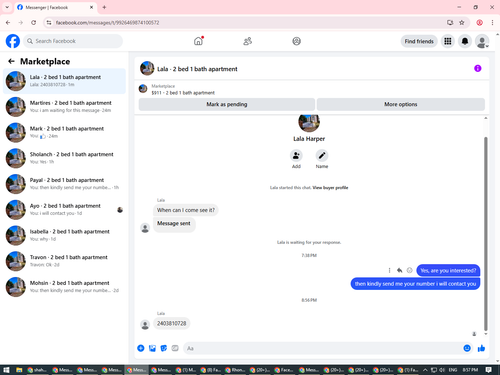Click Mark as pending button
The height and width of the screenshot is (375, 500).
click(227, 104)
